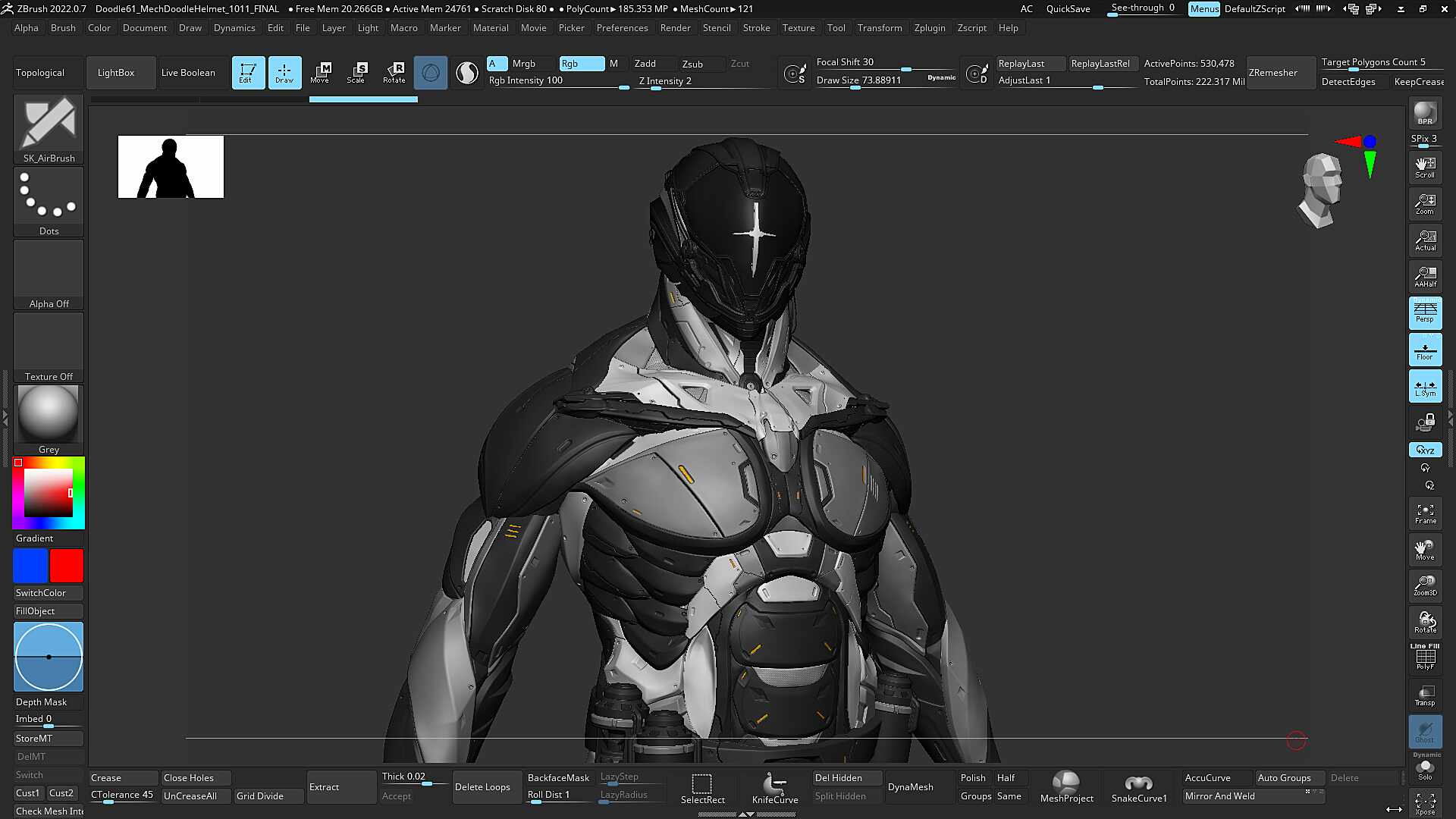Toggle the Floor grid display
Viewport: 1456px width, 819px height.
(1425, 350)
